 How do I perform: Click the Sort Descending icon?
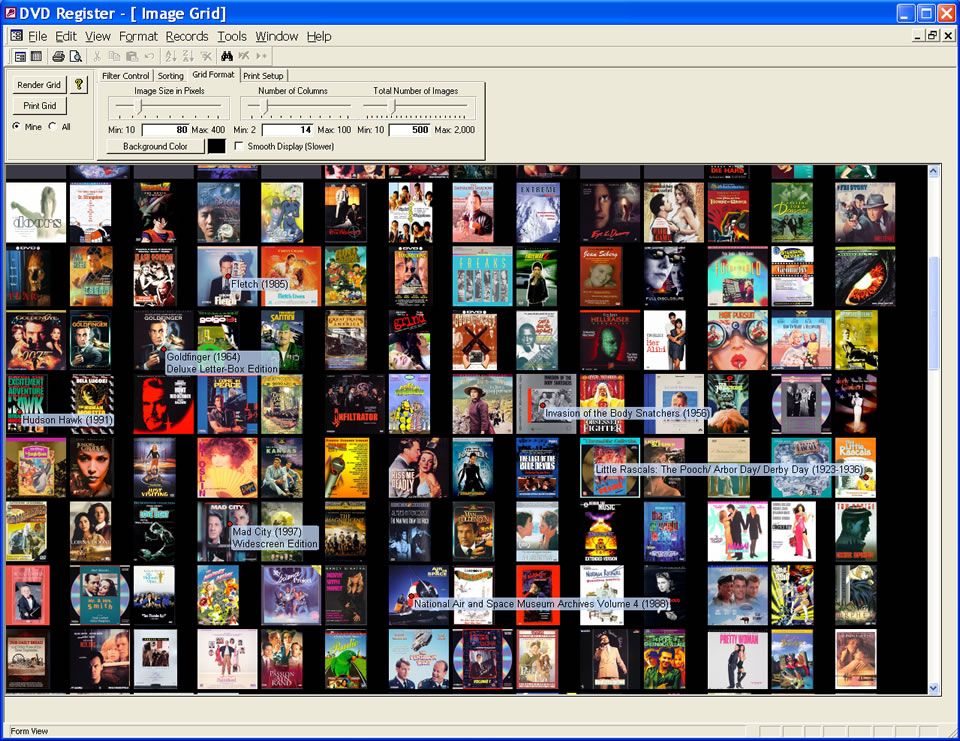[x=188, y=56]
